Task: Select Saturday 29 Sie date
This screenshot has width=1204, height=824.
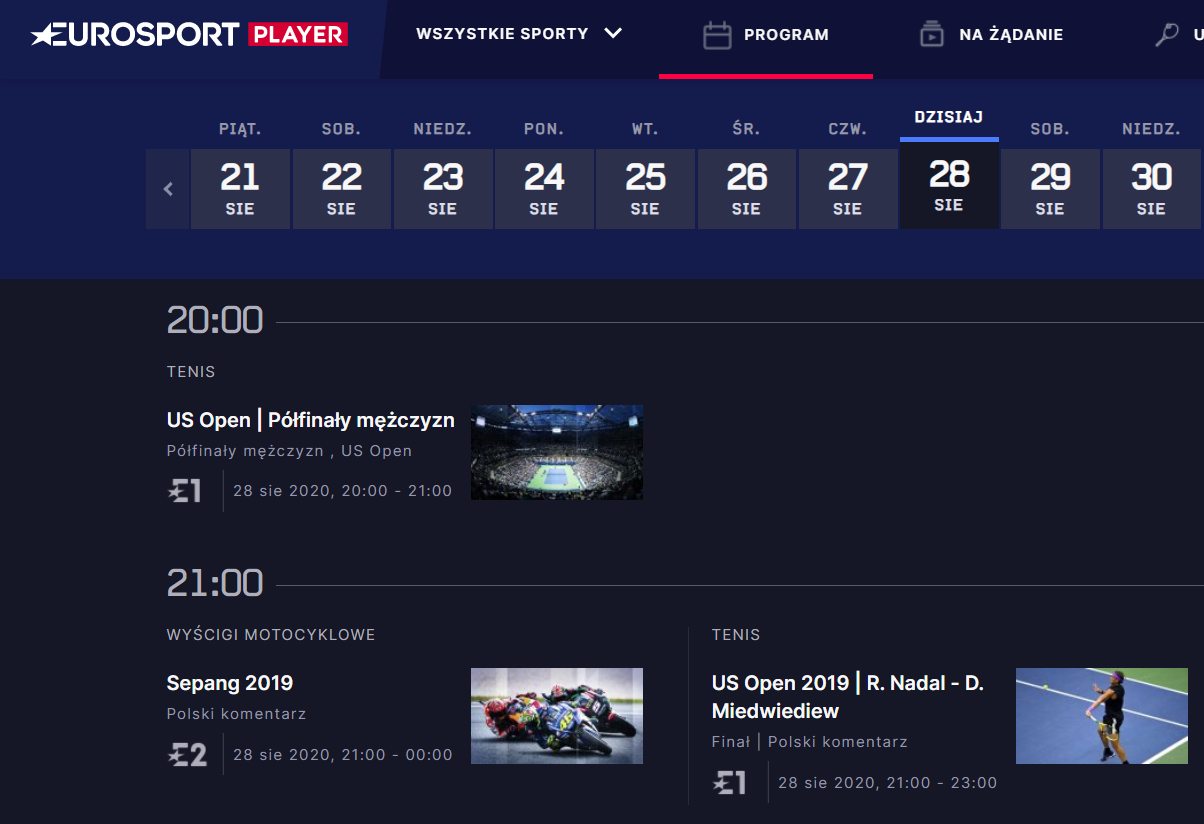Action: tap(1050, 189)
